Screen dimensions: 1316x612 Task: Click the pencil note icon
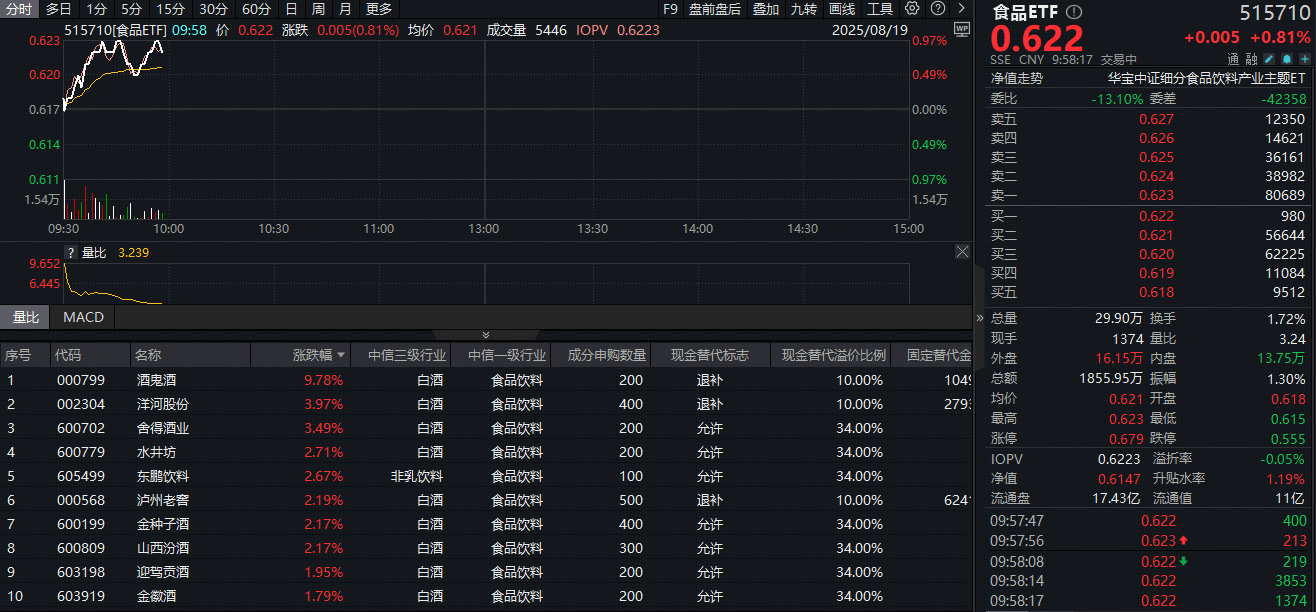tap(1271, 59)
